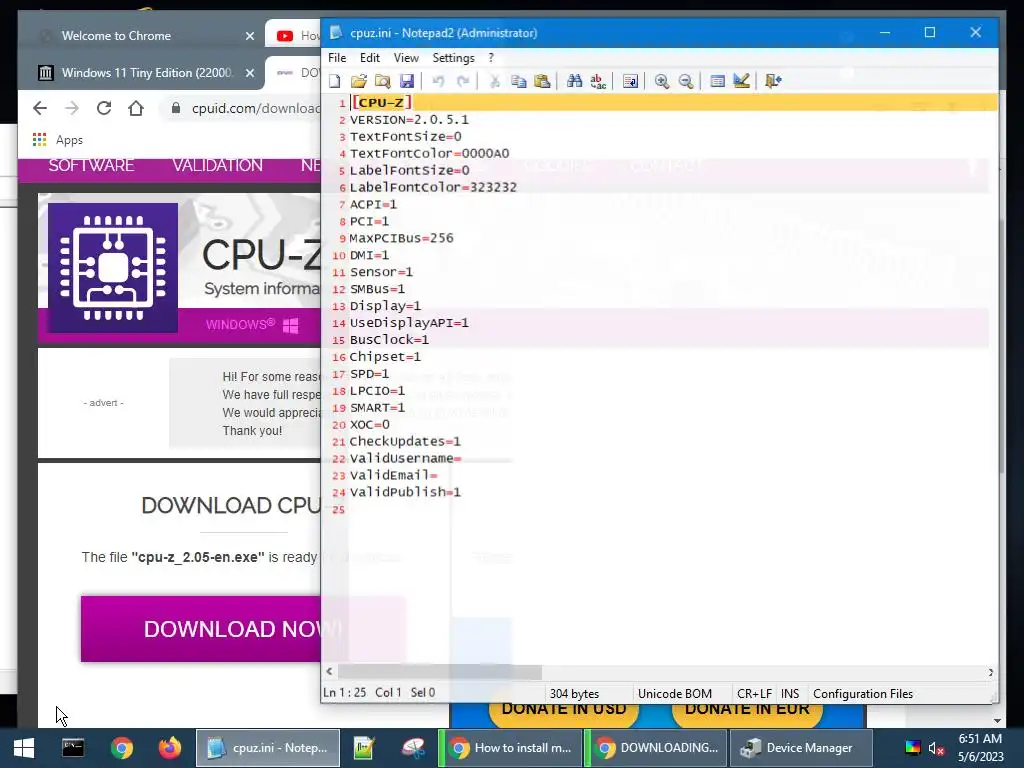Click Configuration Files scheme in status bar
The width and height of the screenshot is (1024, 768).
click(x=863, y=694)
